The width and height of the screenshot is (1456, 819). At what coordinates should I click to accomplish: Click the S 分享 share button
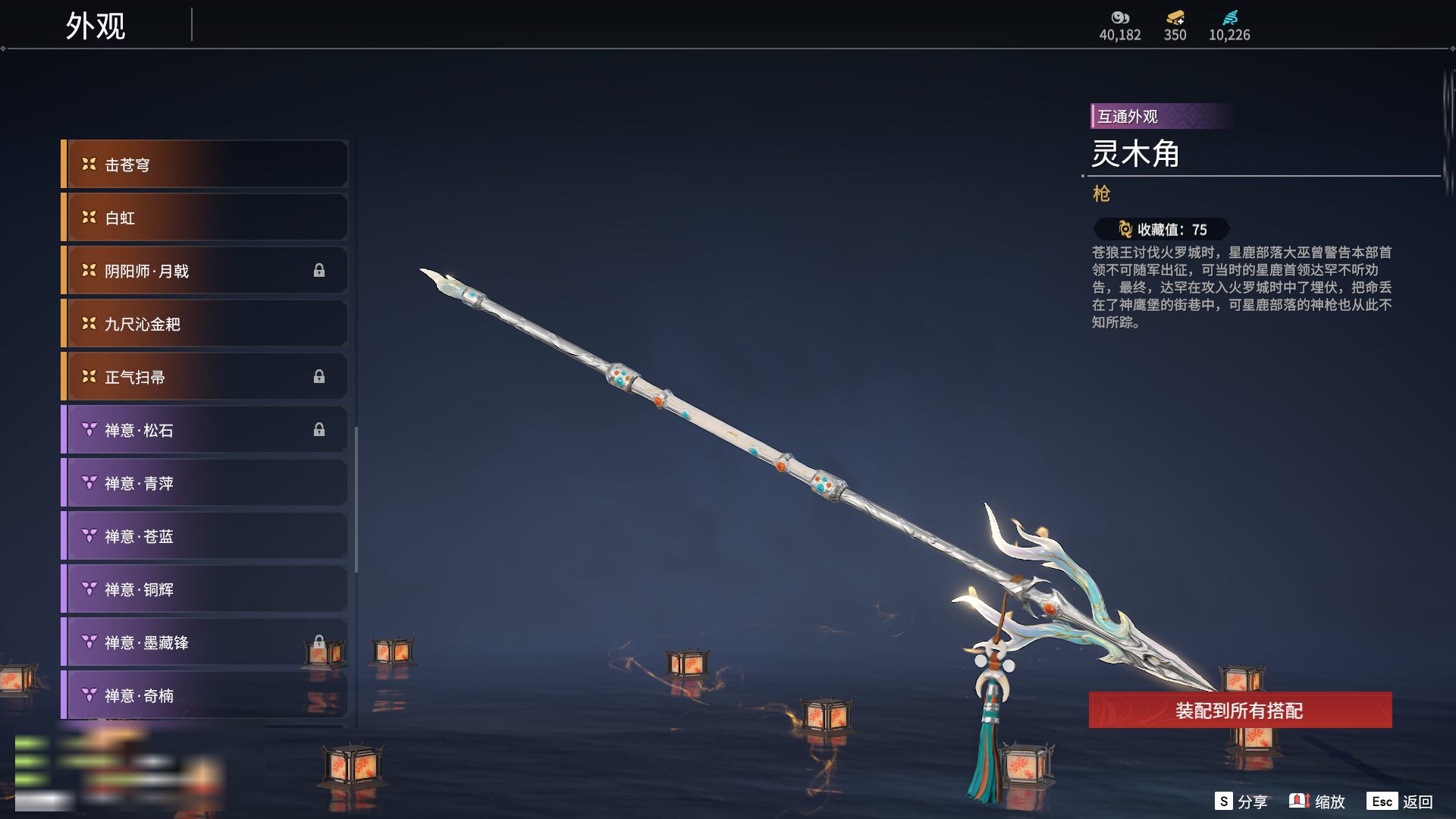pos(1241,802)
